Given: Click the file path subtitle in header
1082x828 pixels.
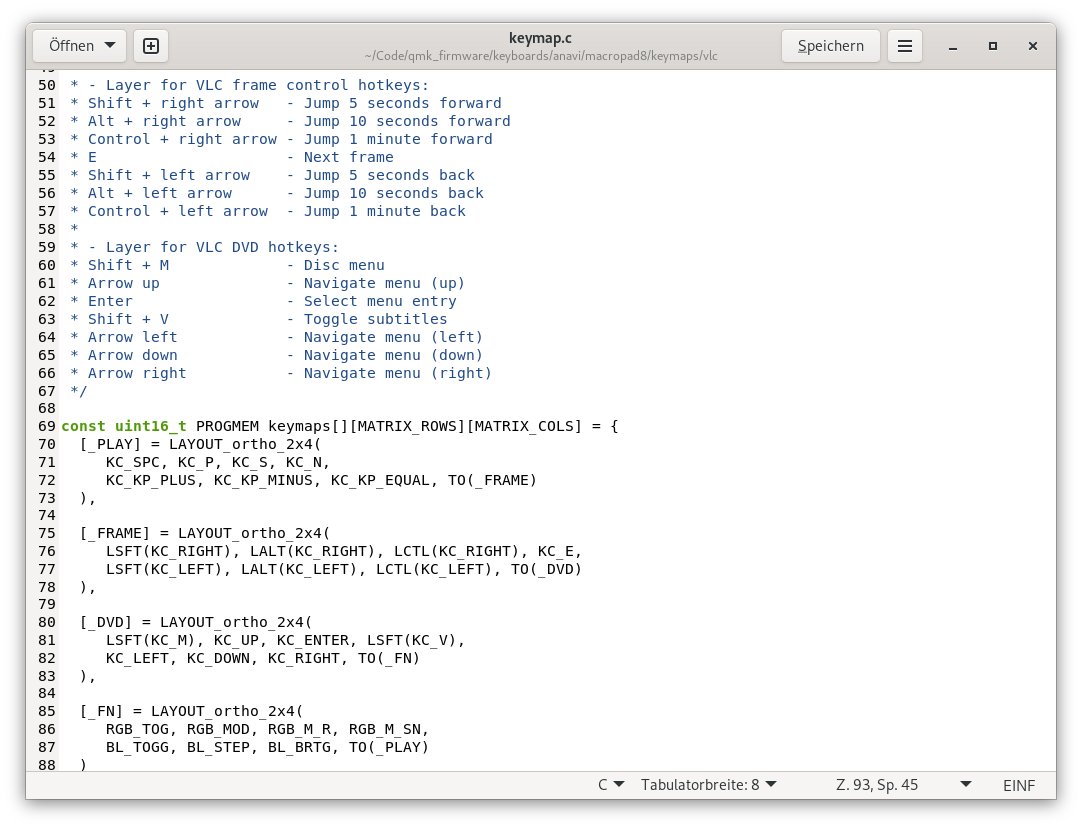Looking at the screenshot, I should click(541, 56).
